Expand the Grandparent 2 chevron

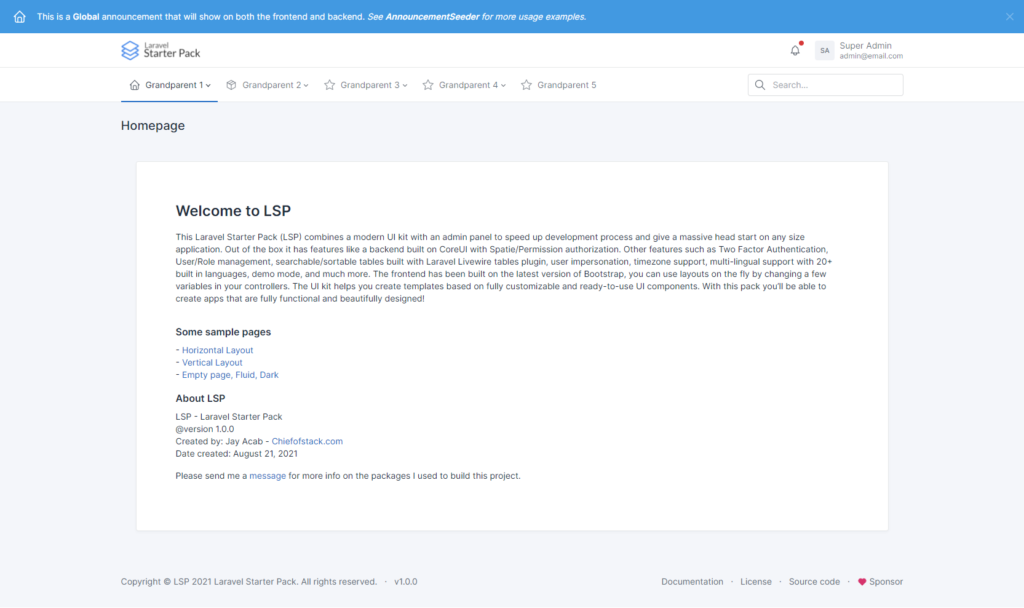click(x=306, y=86)
